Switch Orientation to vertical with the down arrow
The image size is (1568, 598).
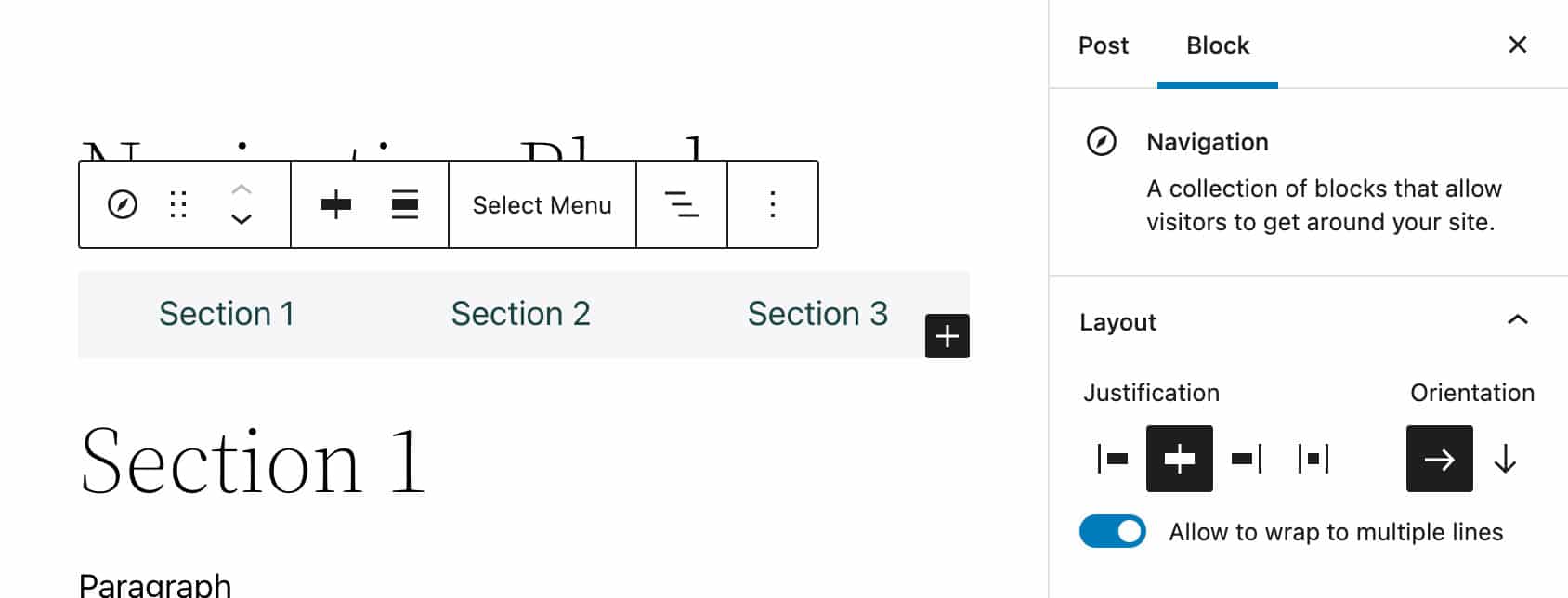[x=1506, y=459]
